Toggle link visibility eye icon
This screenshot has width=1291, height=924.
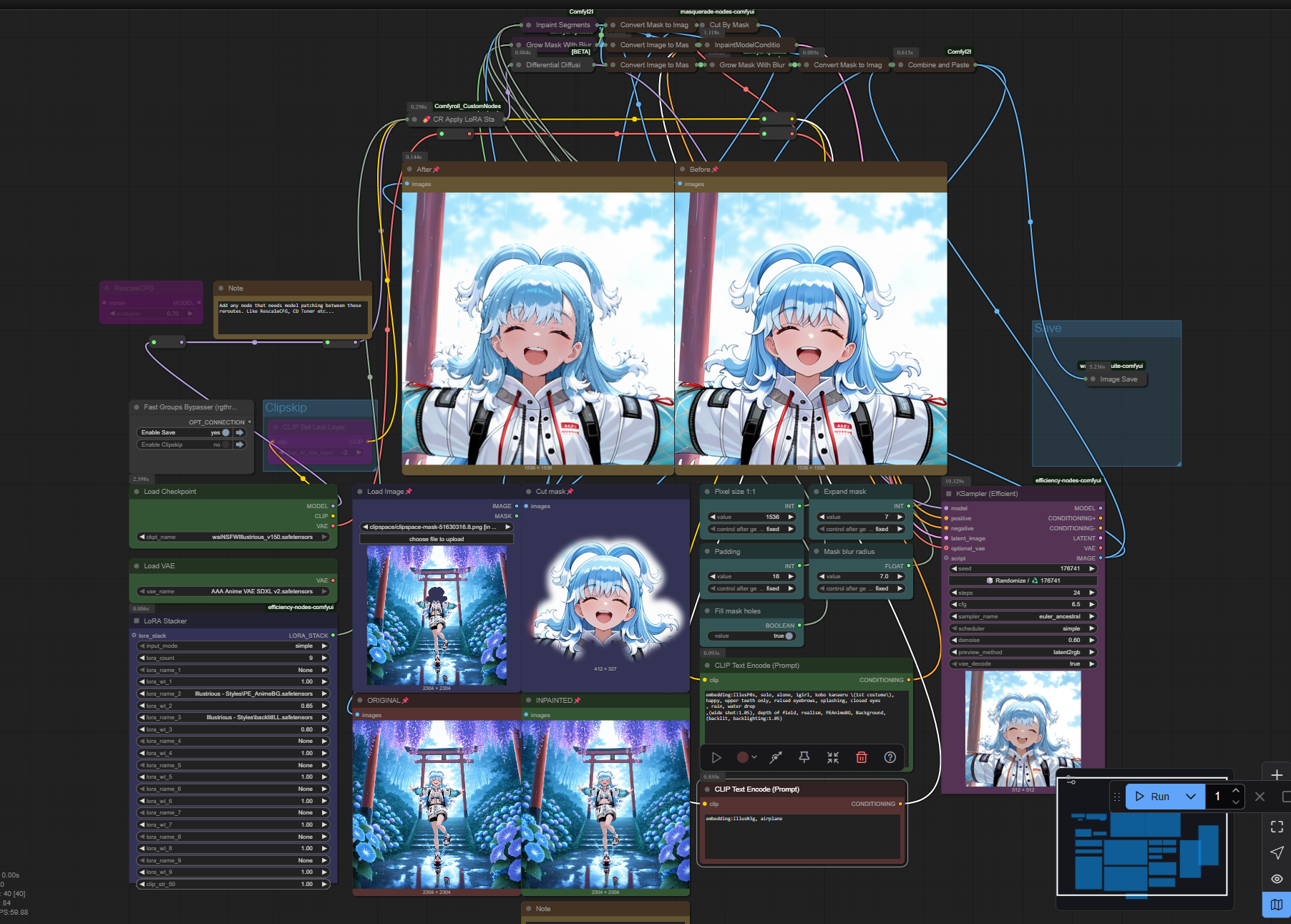(1277, 879)
